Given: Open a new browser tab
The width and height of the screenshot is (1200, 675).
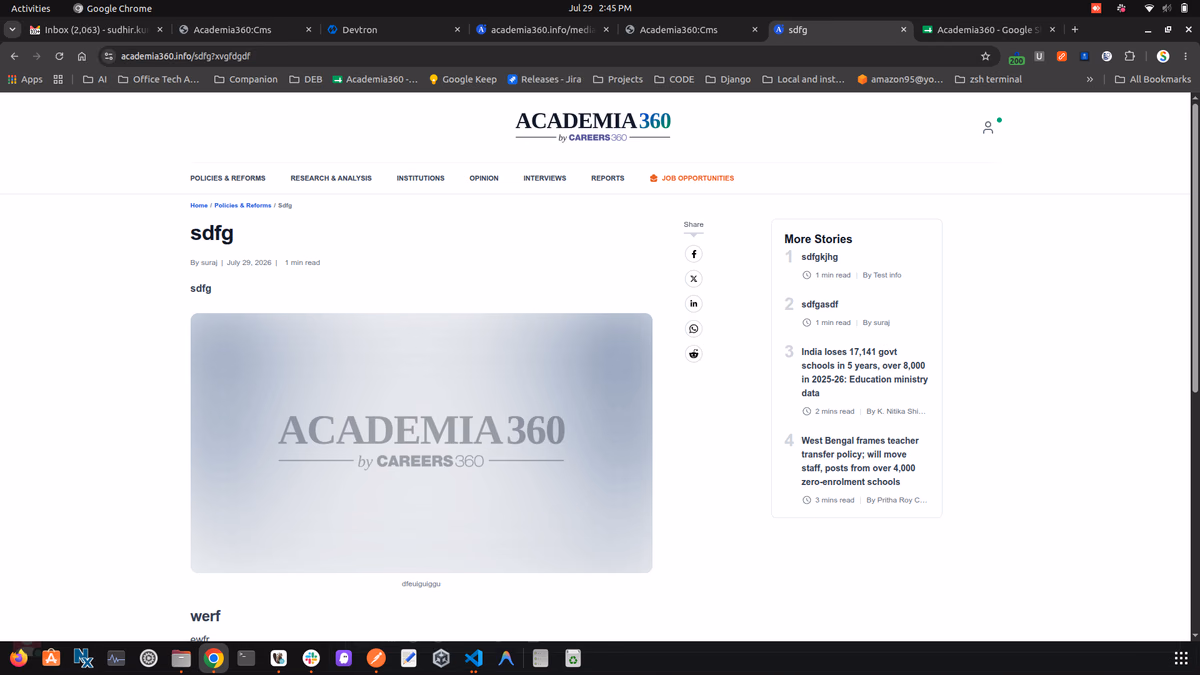Looking at the screenshot, I should pyautogui.click(x=1075, y=30).
